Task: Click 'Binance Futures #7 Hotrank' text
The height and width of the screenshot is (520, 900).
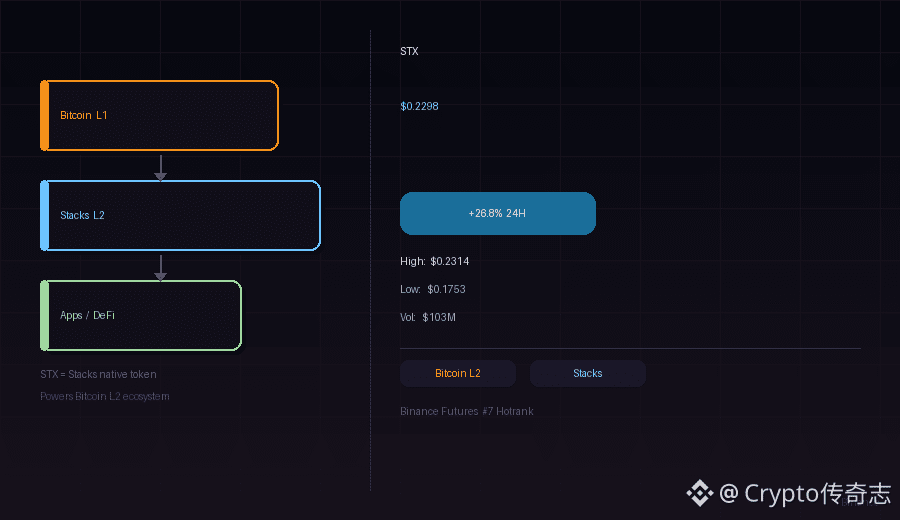Action: [467, 412]
